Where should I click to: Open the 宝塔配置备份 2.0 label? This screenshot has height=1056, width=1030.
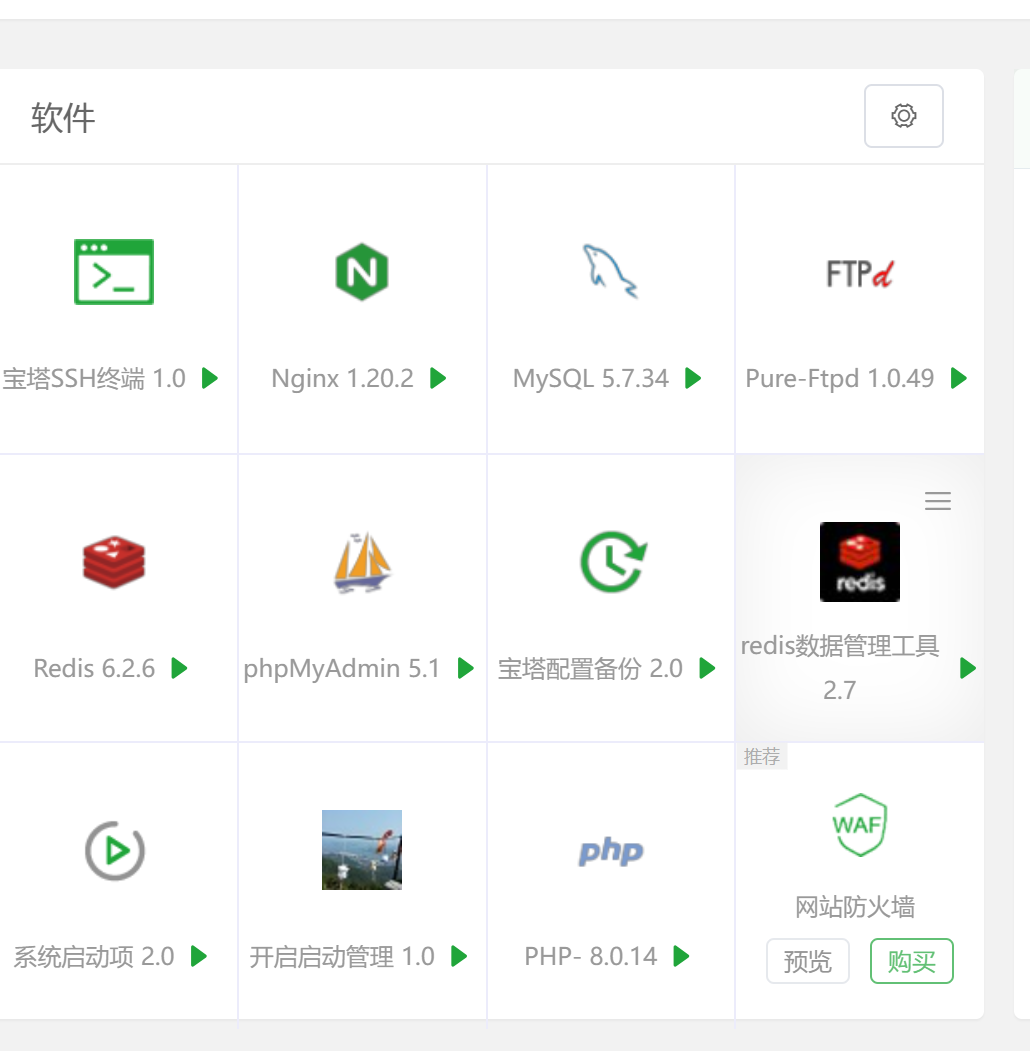click(590, 669)
